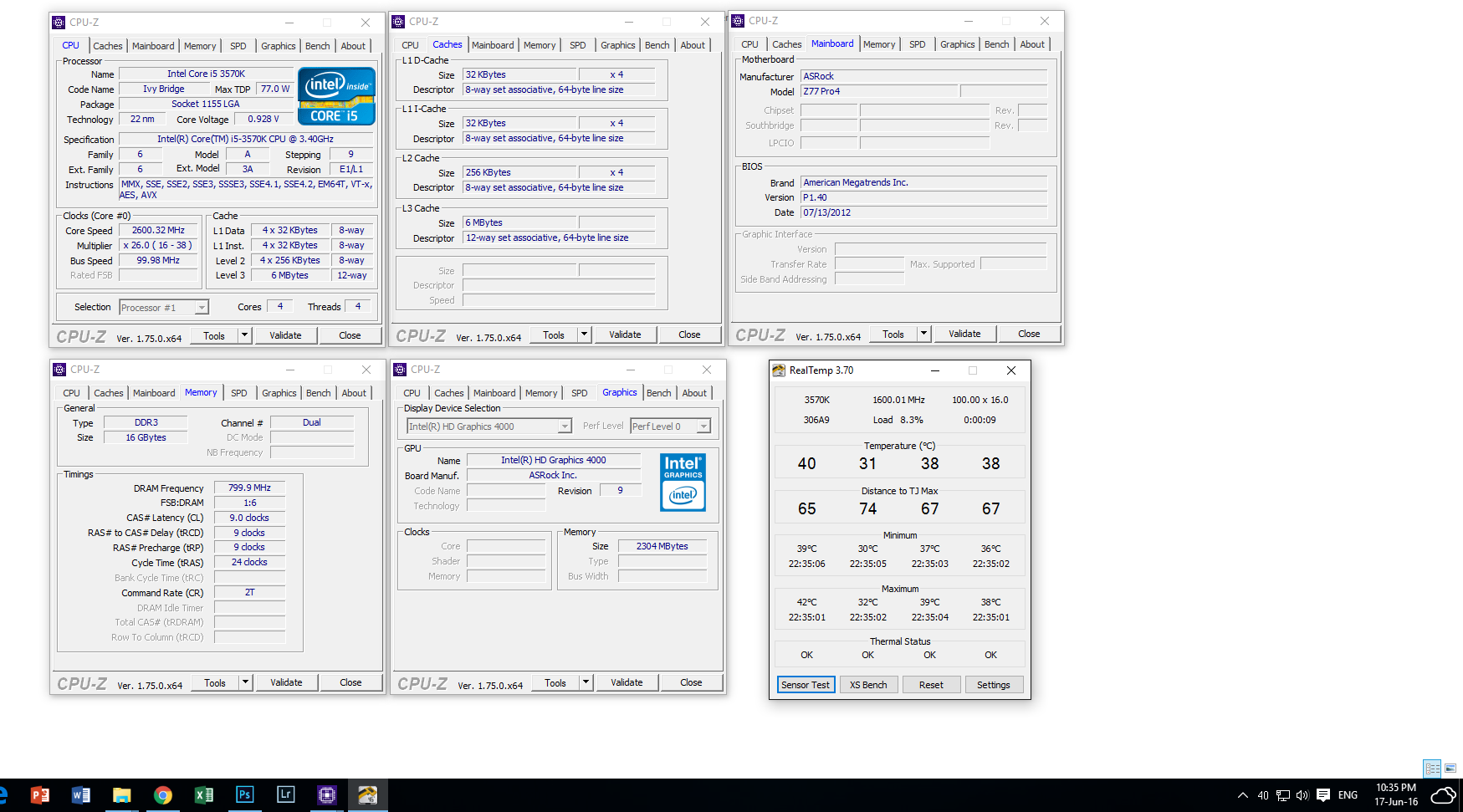The image size is (1463, 812).
Task: Click the Reset button in RealTemp
Action: [931, 685]
